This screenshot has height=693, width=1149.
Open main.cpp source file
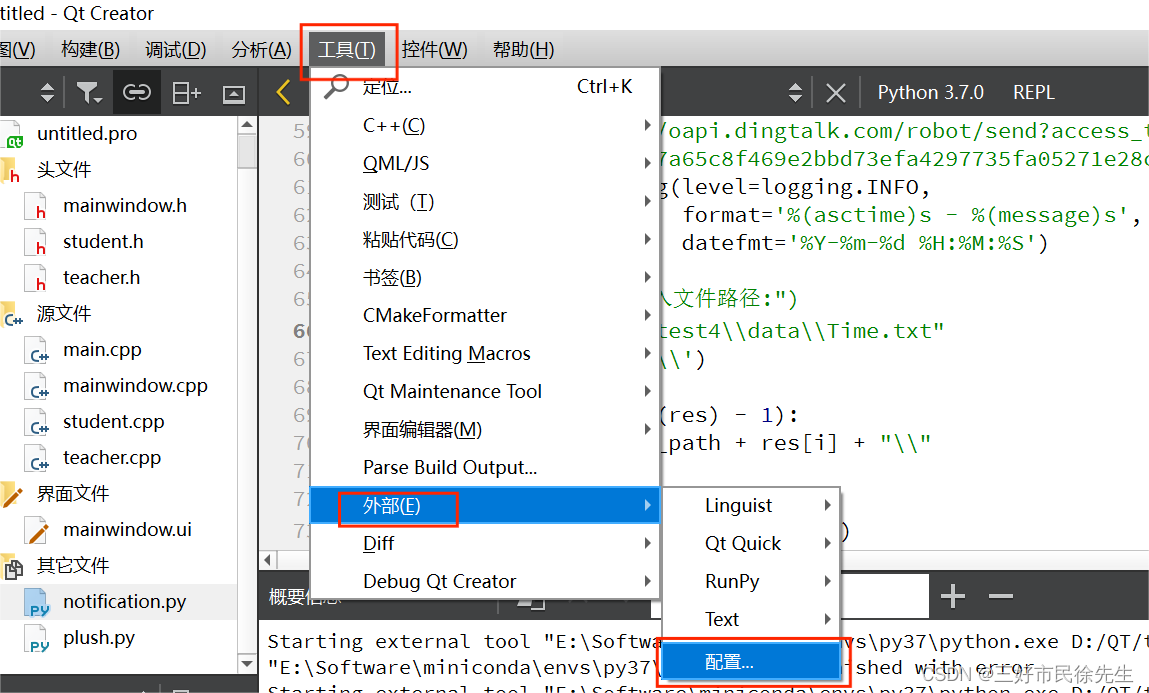pos(102,350)
